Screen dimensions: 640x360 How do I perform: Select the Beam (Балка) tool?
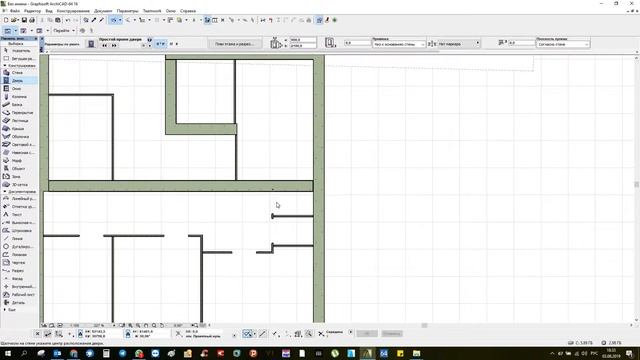click(x=19, y=105)
